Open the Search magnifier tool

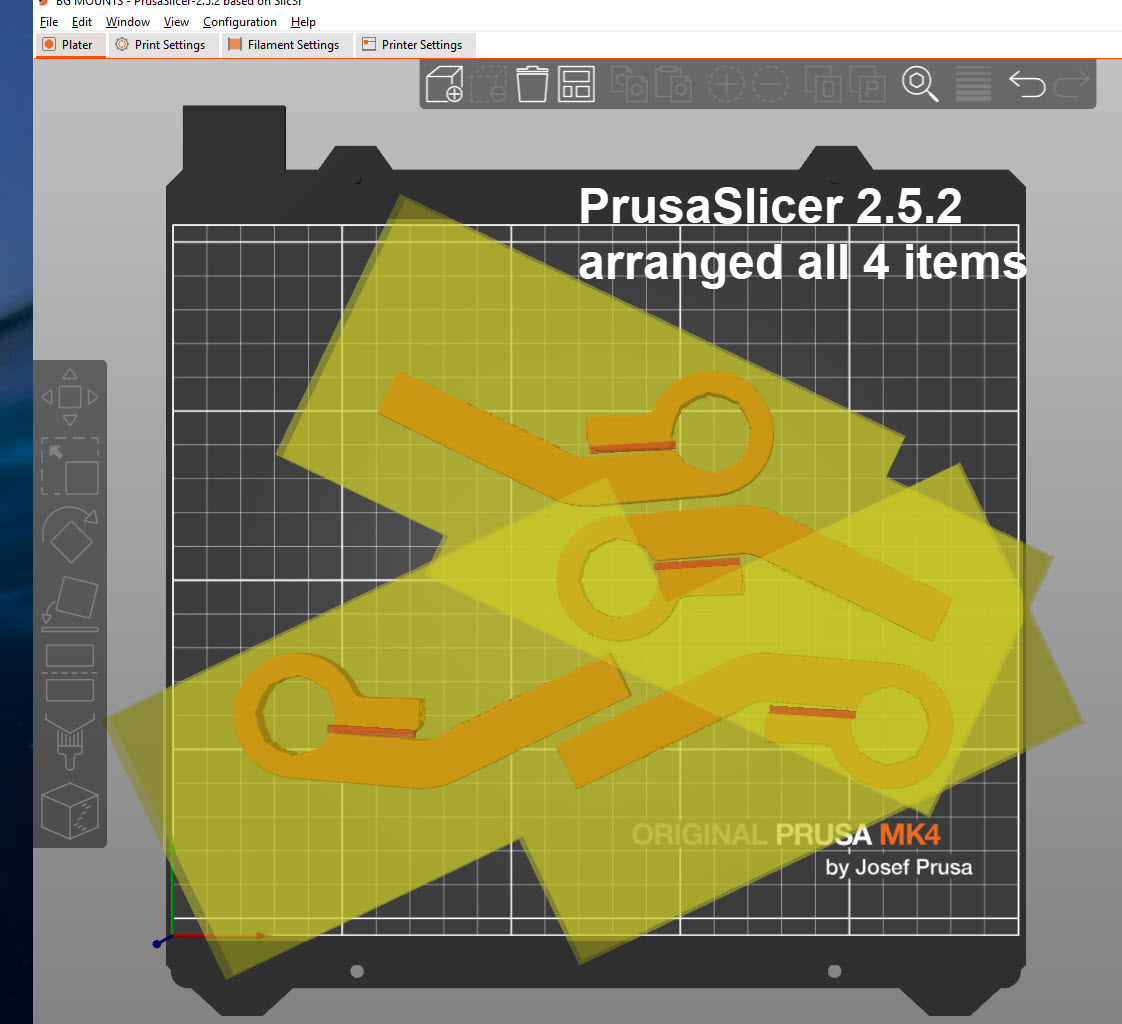920,84
